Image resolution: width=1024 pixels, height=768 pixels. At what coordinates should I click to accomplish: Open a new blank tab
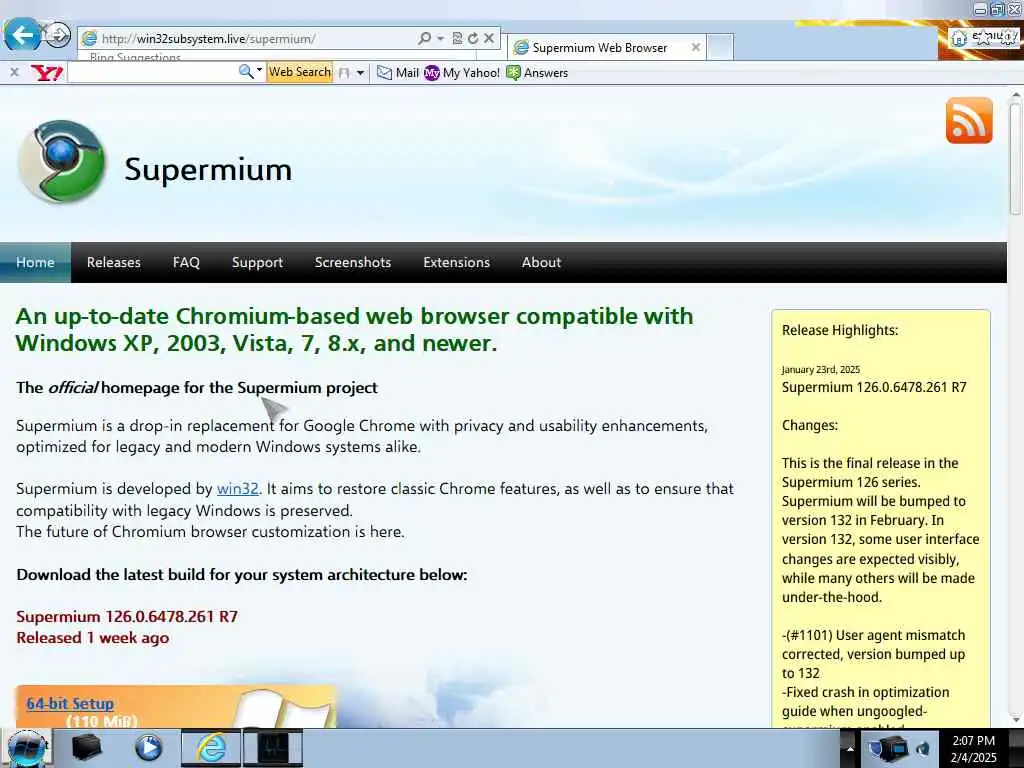[720, 47]
